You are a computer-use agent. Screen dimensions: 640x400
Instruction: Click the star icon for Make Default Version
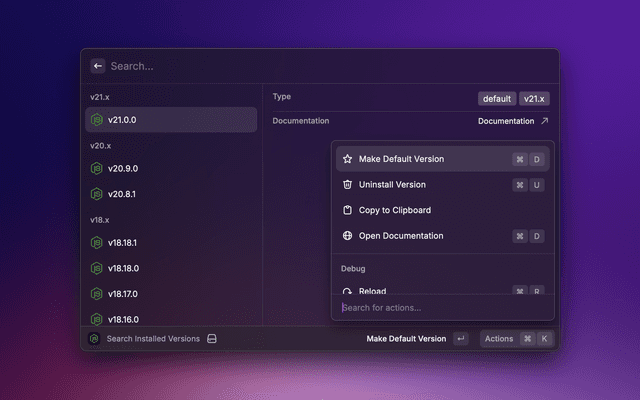click(347, 159)
